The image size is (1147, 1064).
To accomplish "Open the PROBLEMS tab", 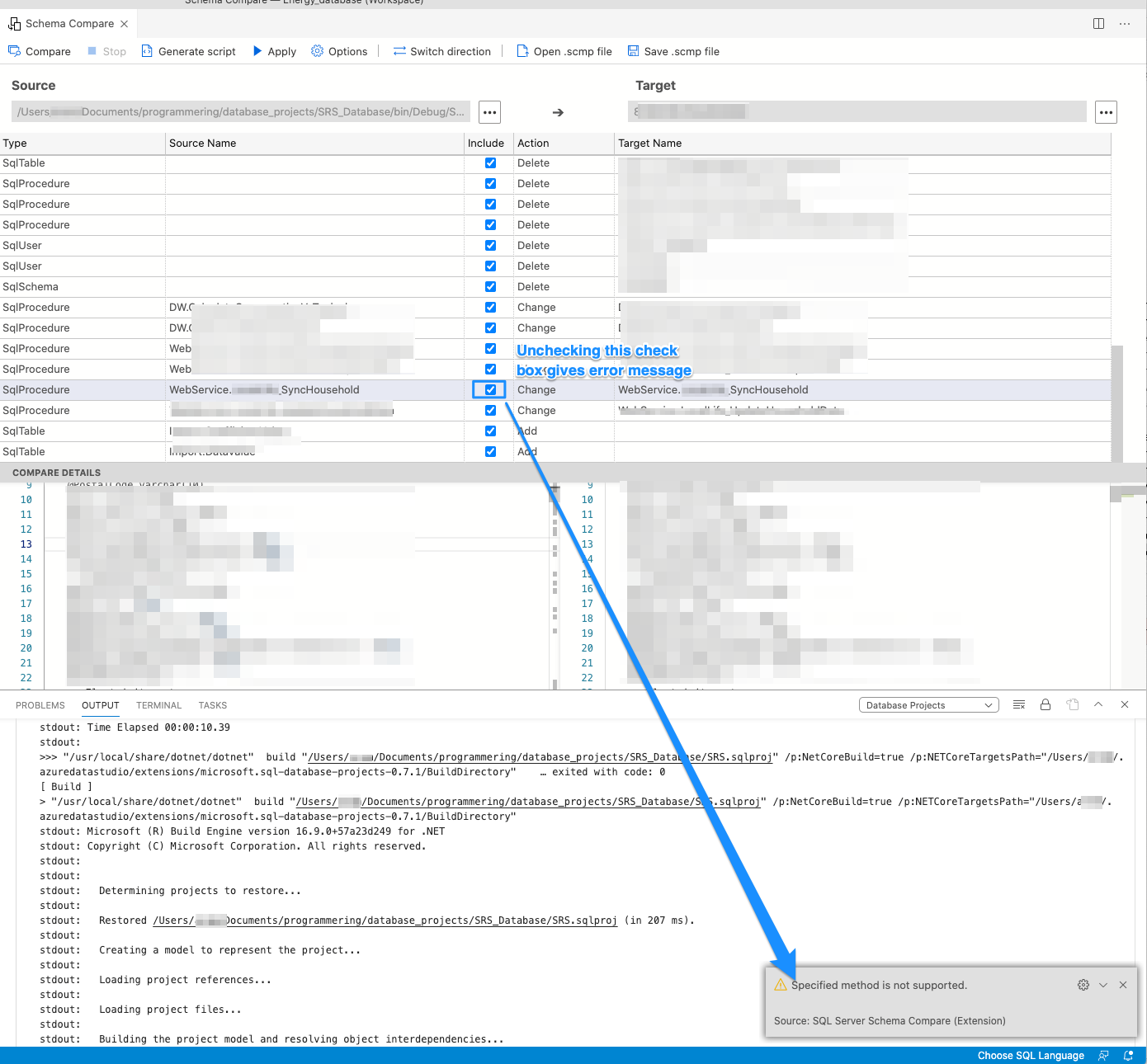I will click(40, 705).
